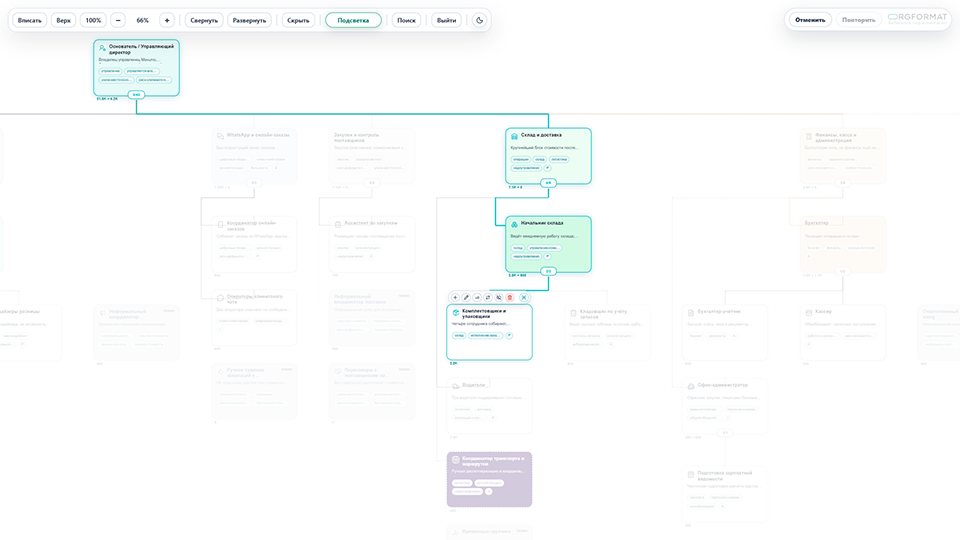Toggle Закупки и контроль поставщиков children counter
960x540 pixels.
(372, 183)
